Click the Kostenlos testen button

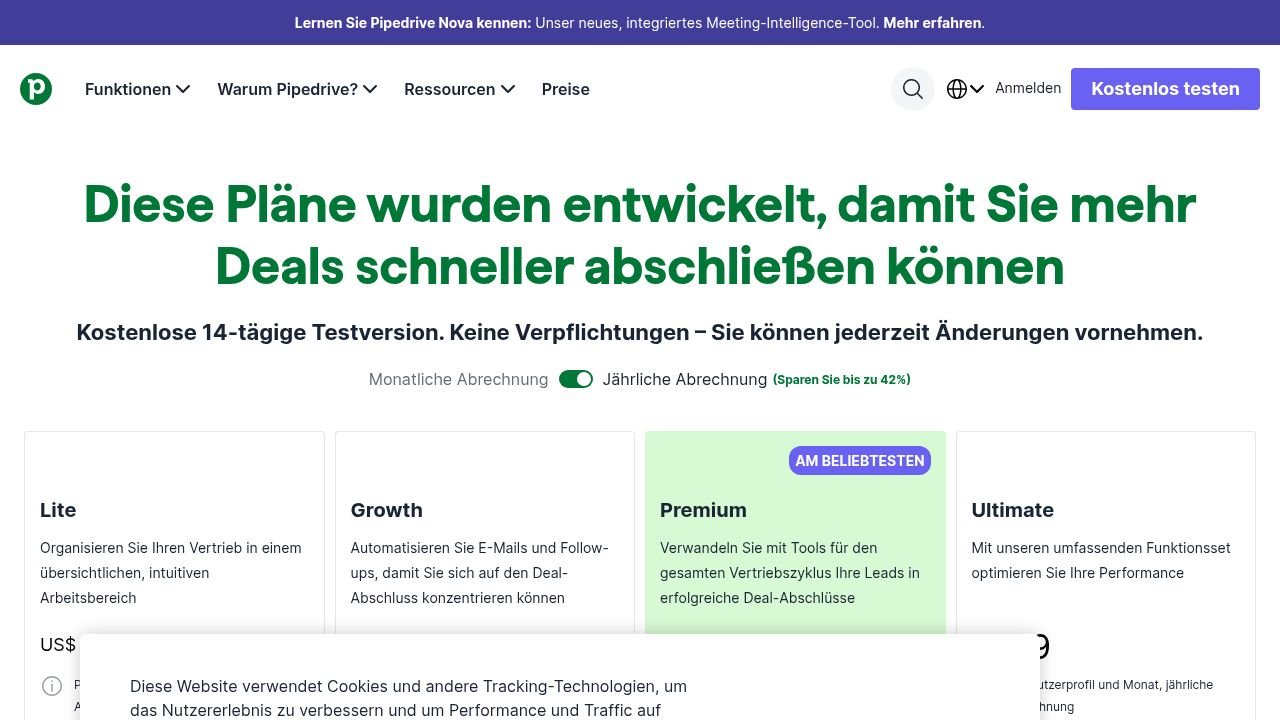click(x=1165, y=89)
